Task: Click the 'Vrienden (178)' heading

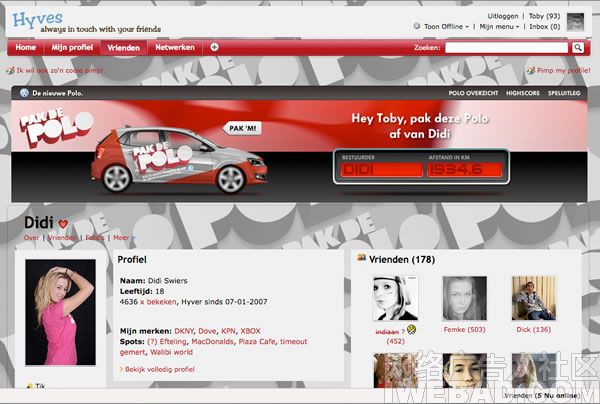Action: pyautogui.click(x=402, y=259)
